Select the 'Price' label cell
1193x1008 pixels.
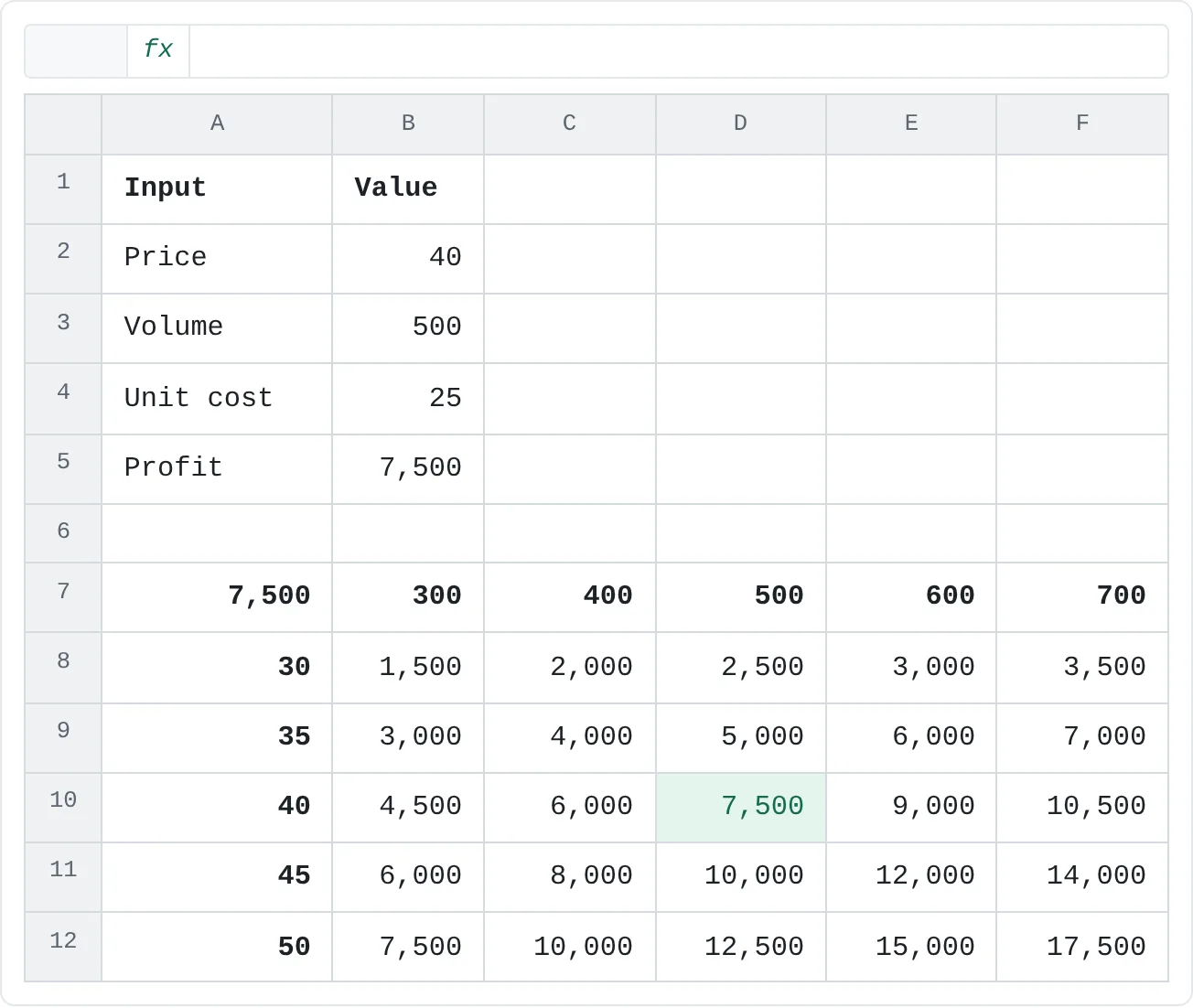coord(217,259)
